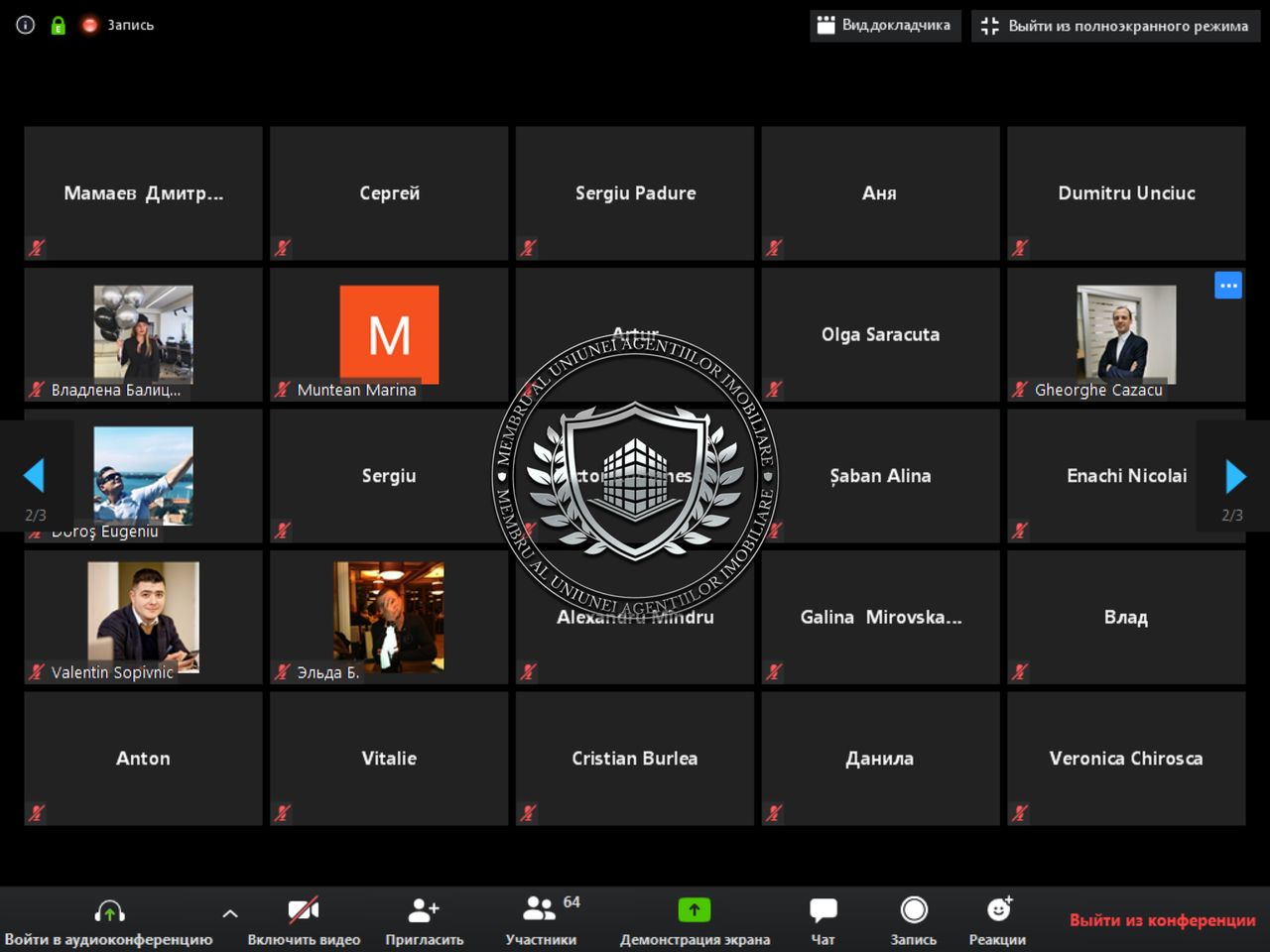Select Valentin Sopivnic profile photo
The height and width of the screenshot is (952, 1270).
click(144, 617)
